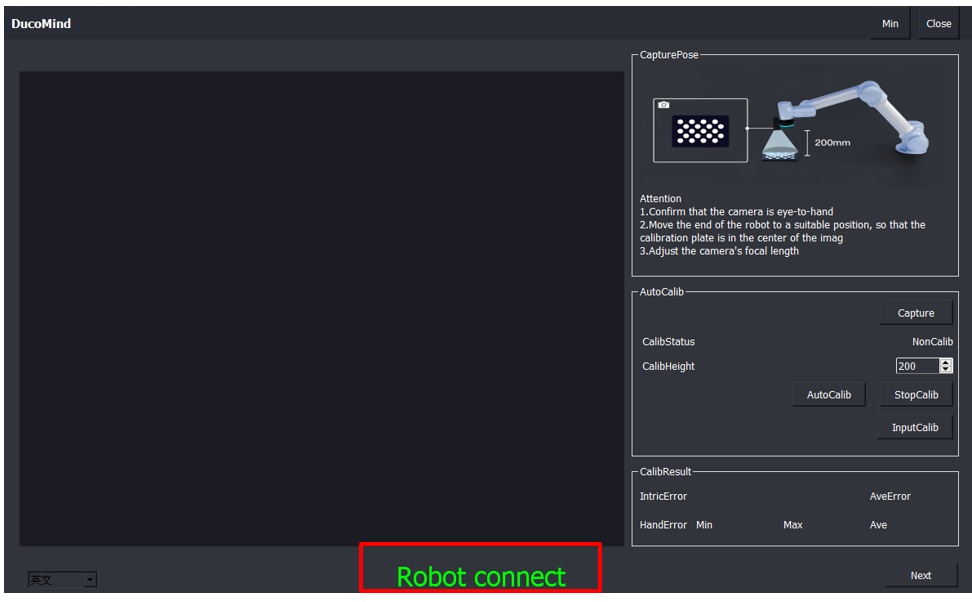
Task: Minimize window with Min button
Action: pyautogui.click(x=890, y=24)
